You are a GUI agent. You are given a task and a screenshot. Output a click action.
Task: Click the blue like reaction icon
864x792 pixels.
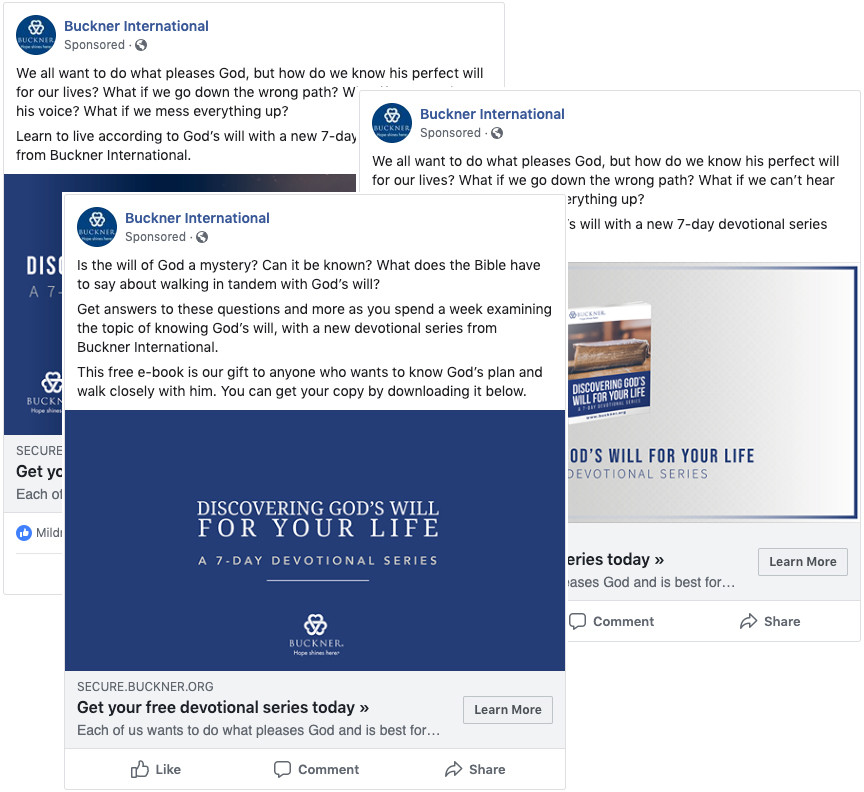[24, 532]
